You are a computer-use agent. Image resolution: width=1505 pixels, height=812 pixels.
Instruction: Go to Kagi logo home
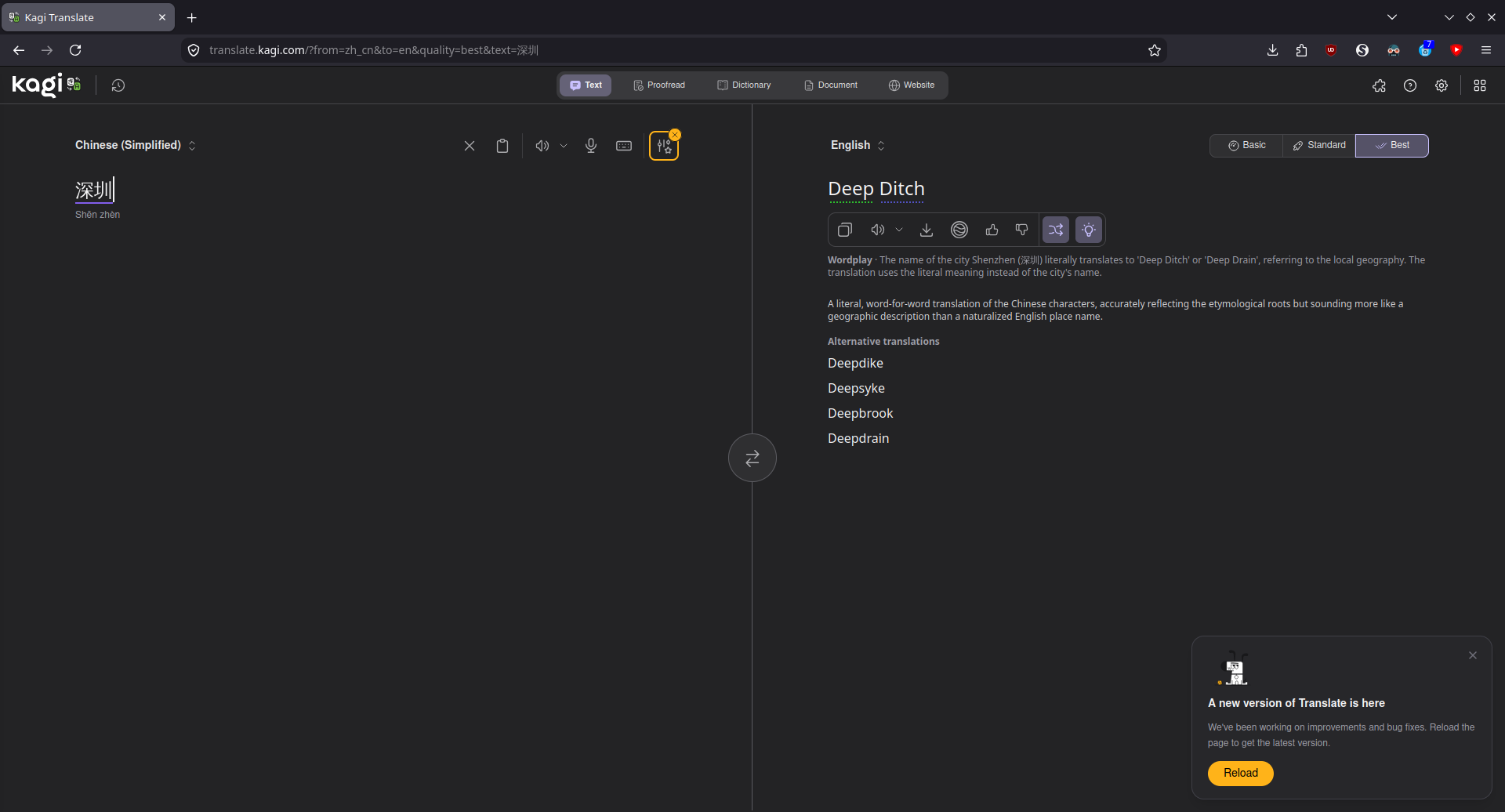click(46, 85)
